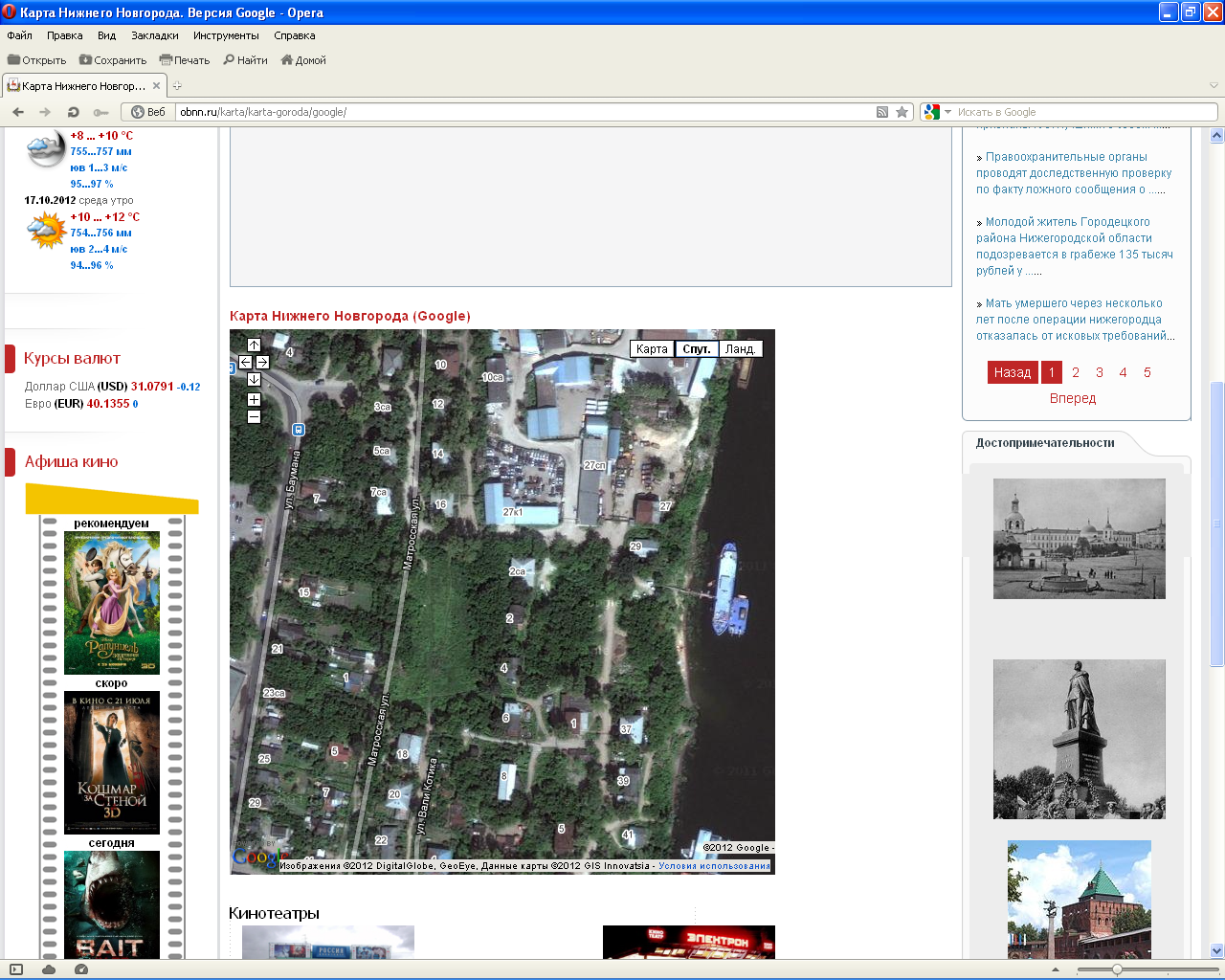1225x980 pixels.
Task: Reload the current page
Action: [x=73, y=112]
